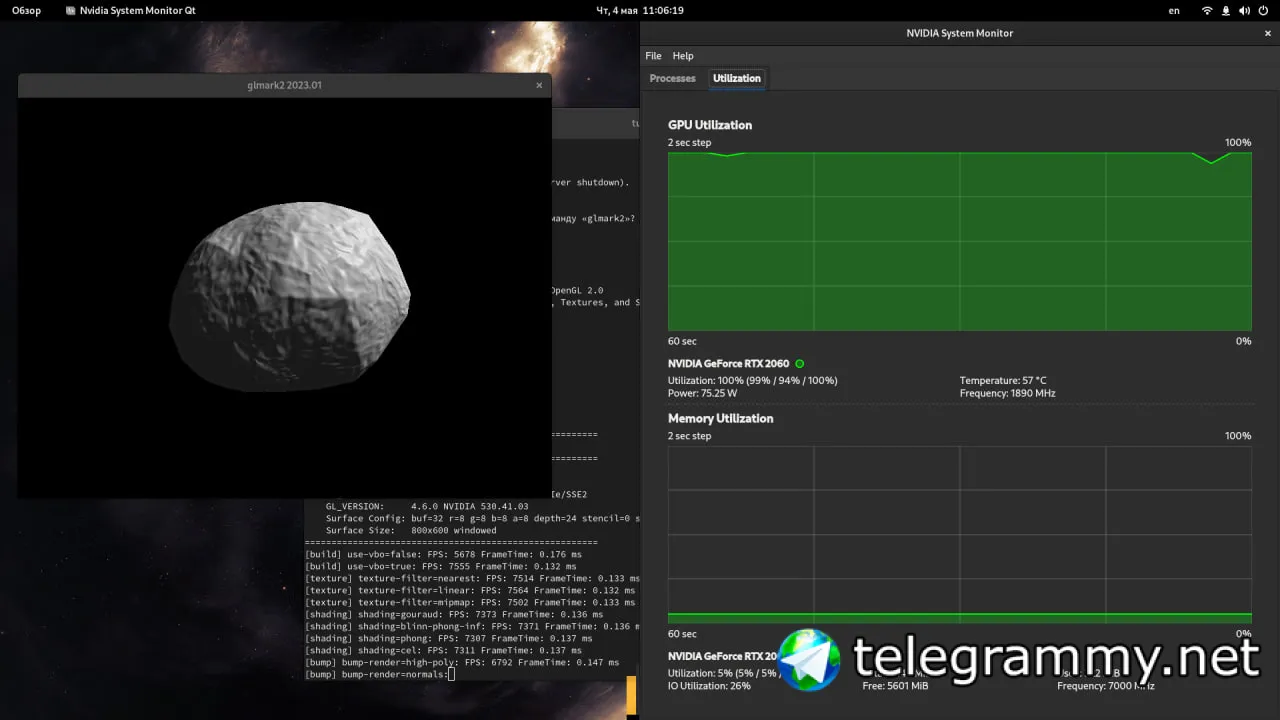
Task: Click terminal line 'shading=gouraud: FPS: 7373'
Action: point(454,614)
